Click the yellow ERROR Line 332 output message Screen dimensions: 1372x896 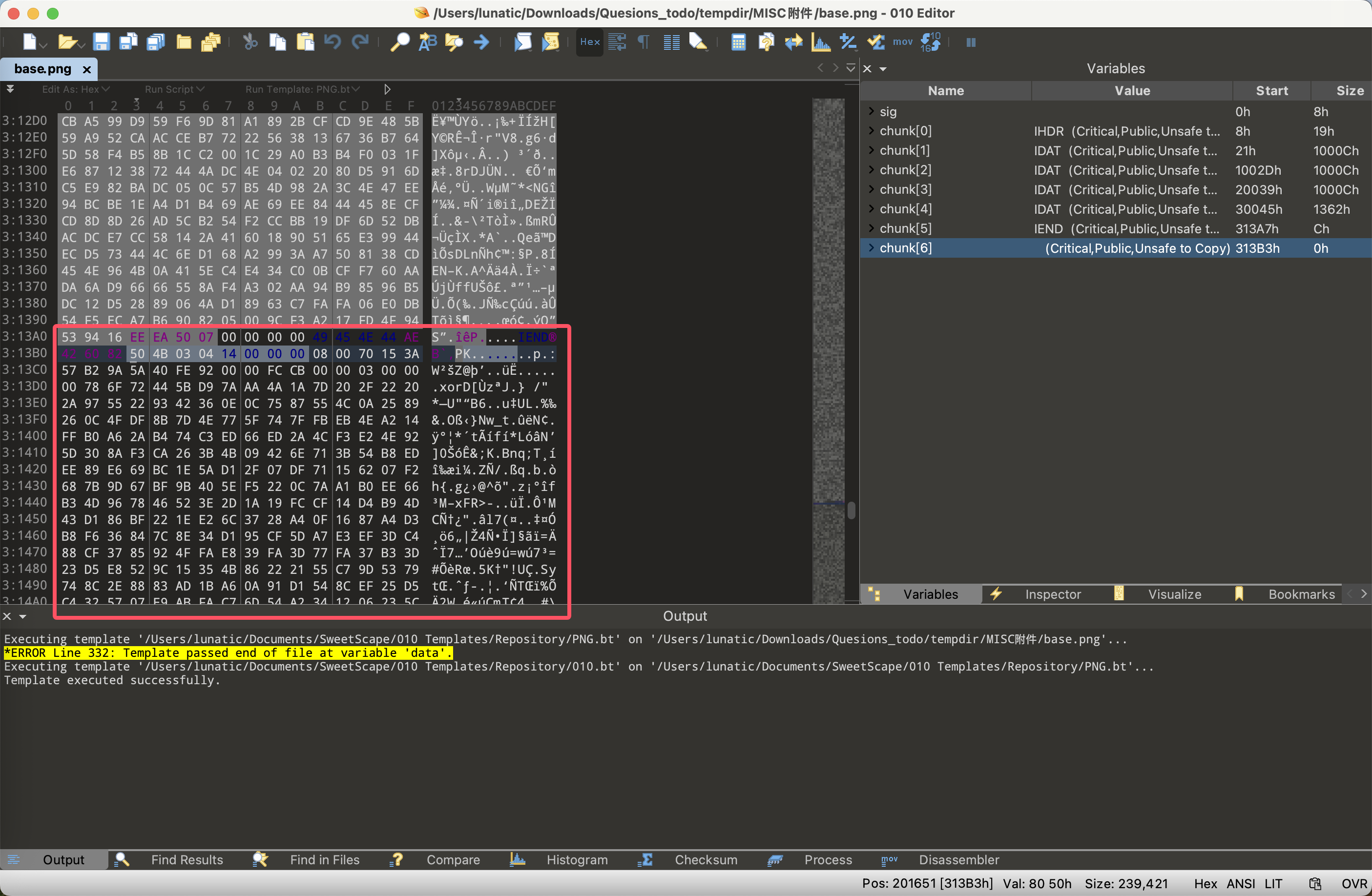point(228,653)
